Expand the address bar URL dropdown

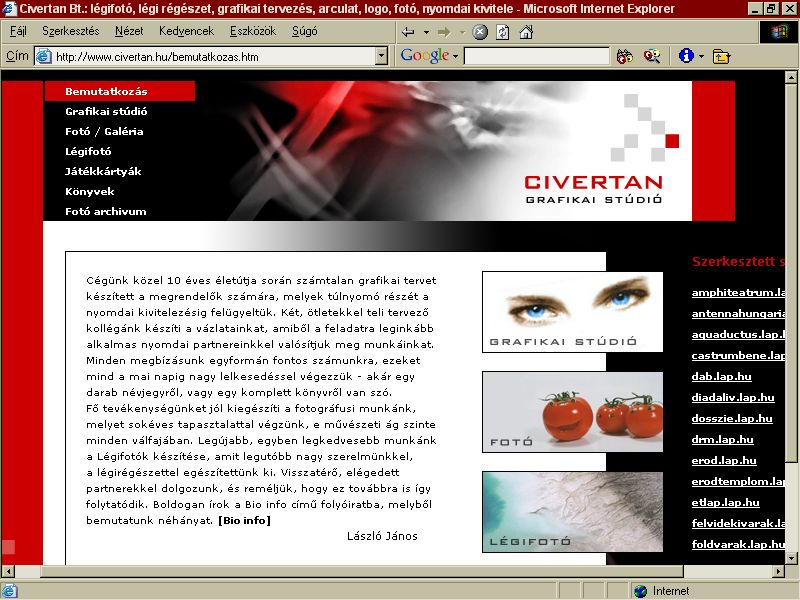click(381, 56)
